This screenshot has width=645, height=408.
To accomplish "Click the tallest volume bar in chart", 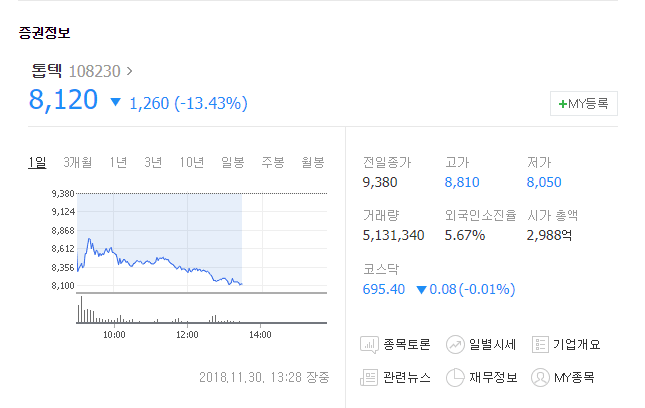I will point(81,309).
